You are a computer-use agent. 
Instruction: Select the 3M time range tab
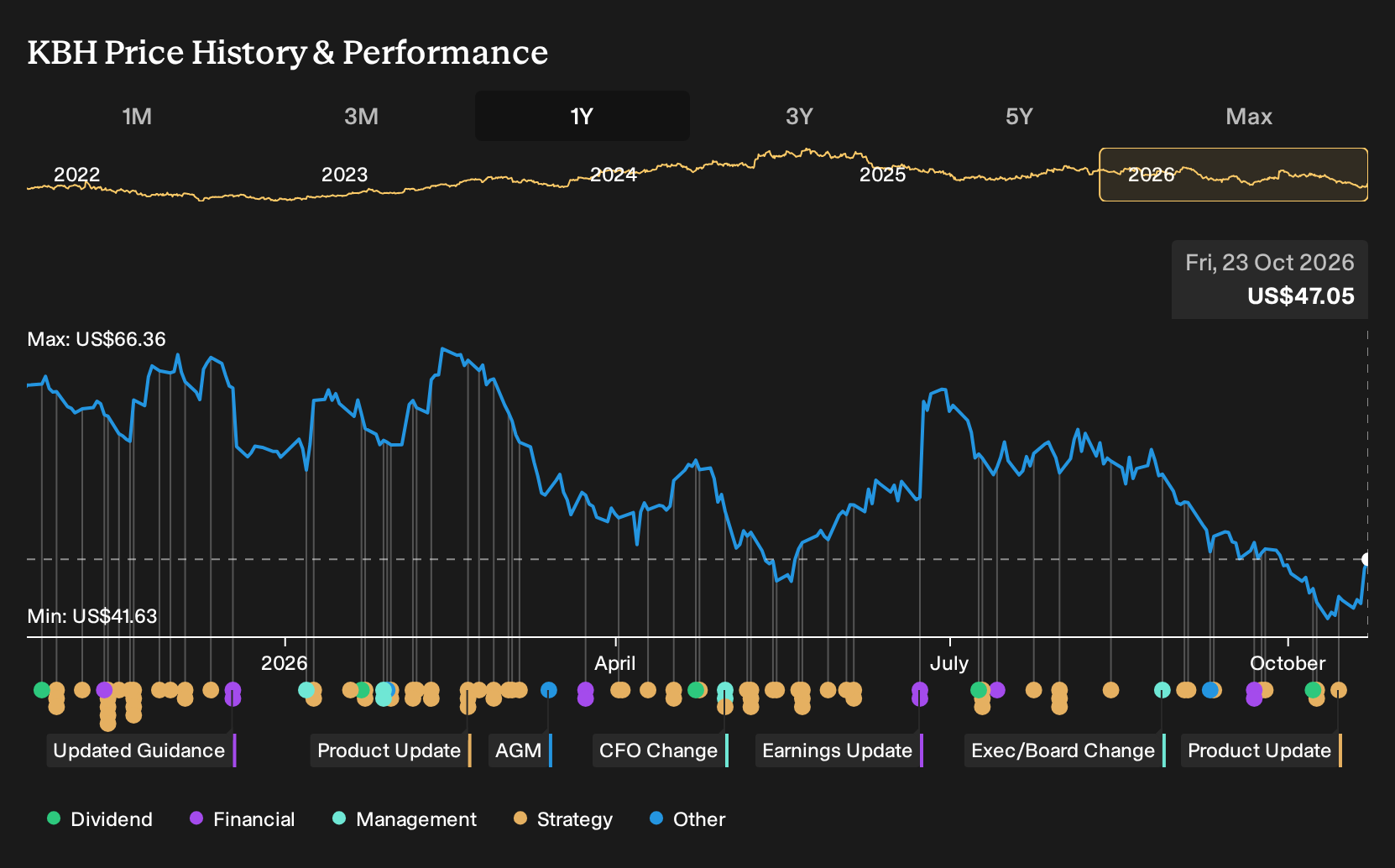coord(361,116)
